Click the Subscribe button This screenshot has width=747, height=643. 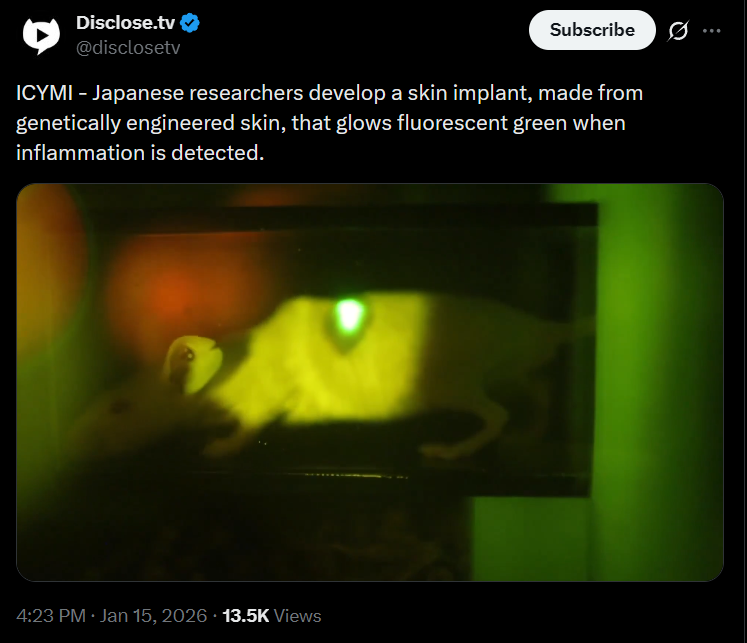click(592, 30)
